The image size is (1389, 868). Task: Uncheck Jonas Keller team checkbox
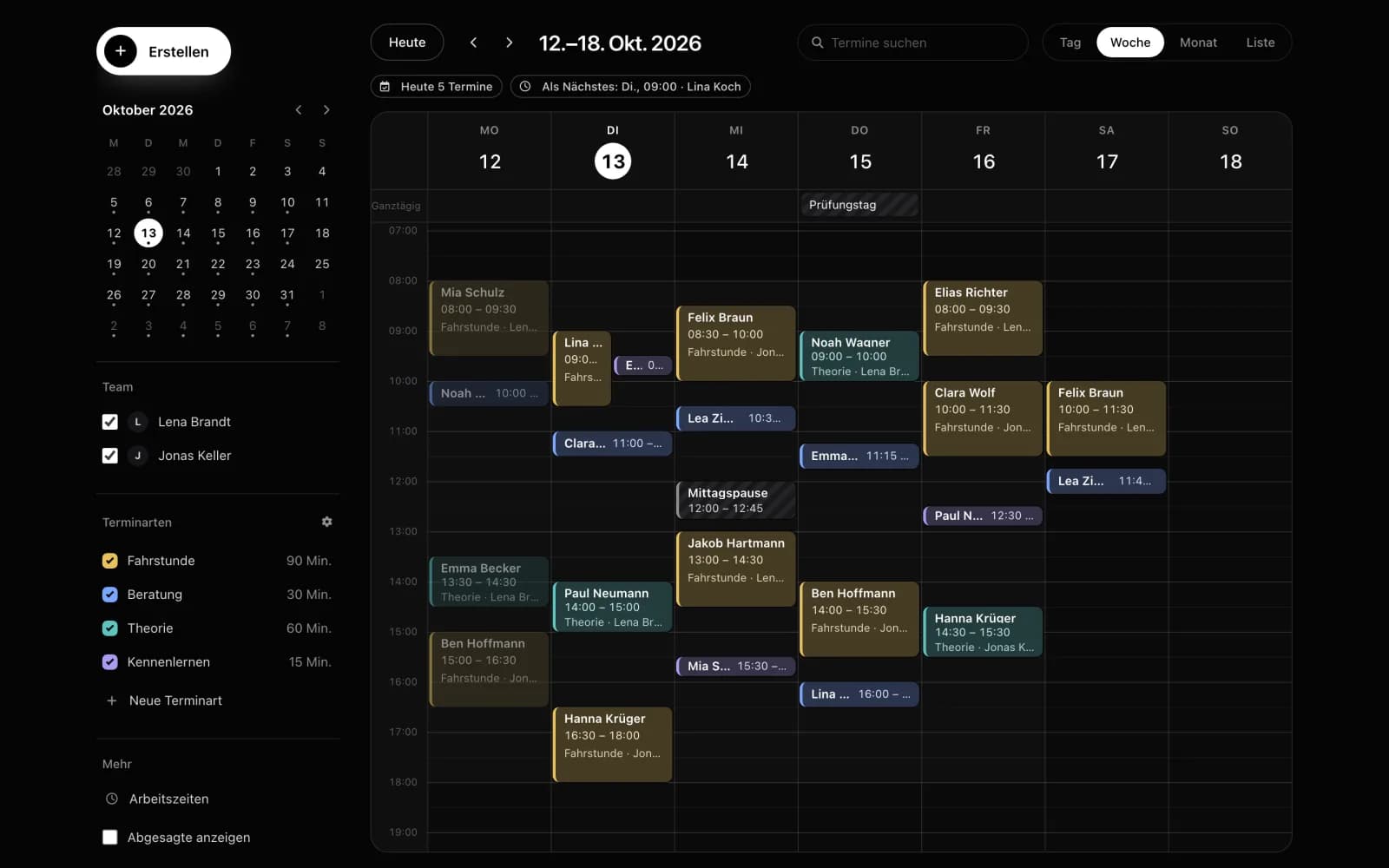pyautogui.click(x=110, y=456)
